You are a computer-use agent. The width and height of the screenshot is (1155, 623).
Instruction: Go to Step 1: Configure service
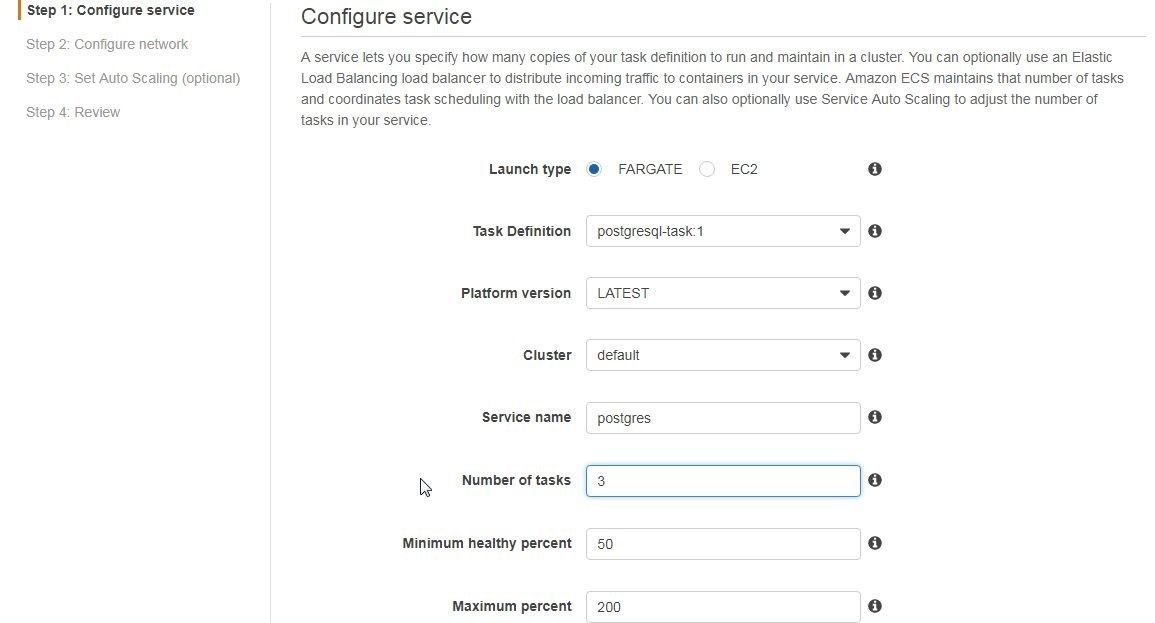pyautogui.click(x=110, y=10)
